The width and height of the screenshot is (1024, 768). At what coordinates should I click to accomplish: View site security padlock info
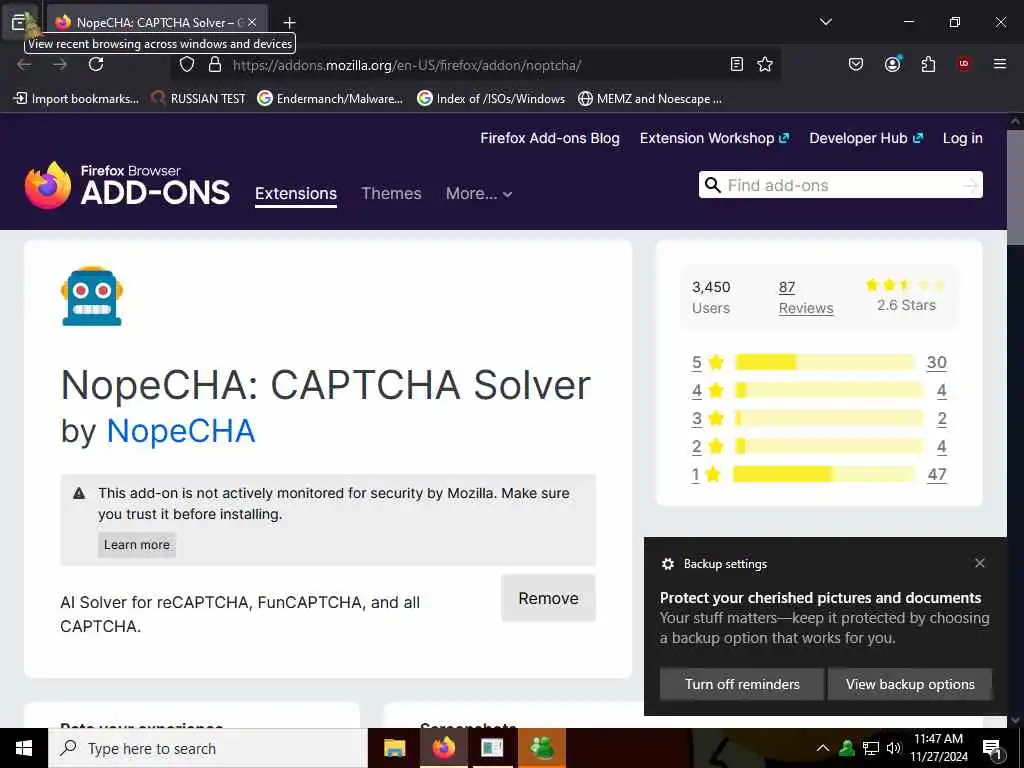[x=214, y=64]
